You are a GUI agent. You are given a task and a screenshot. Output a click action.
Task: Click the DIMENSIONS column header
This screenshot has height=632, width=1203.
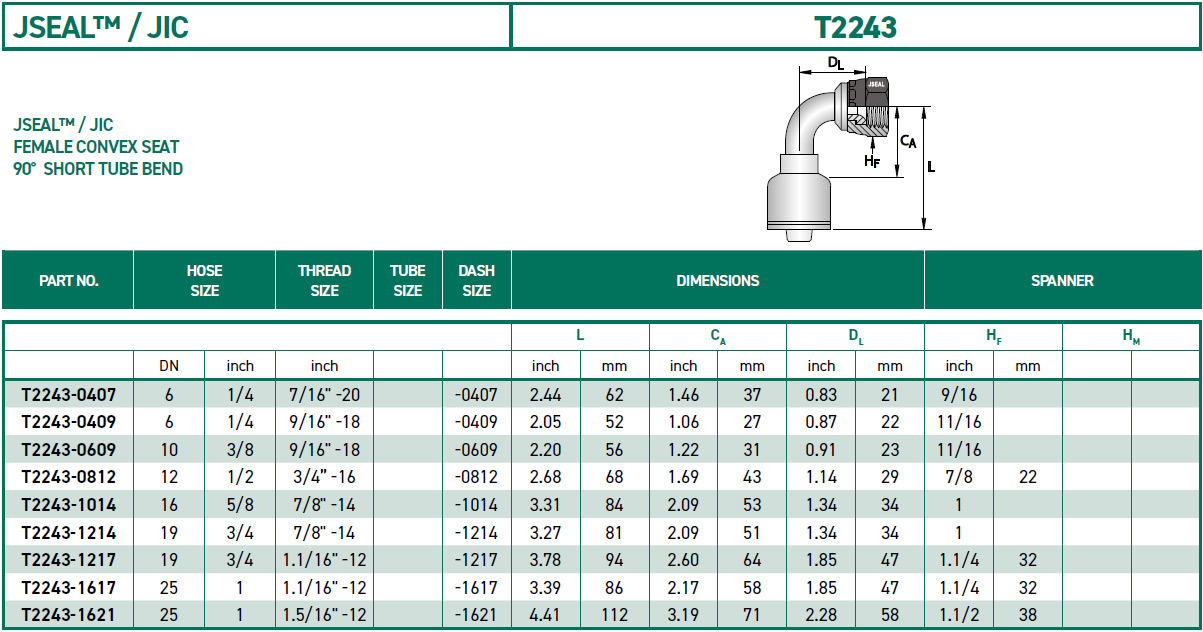tap(717, 281)
